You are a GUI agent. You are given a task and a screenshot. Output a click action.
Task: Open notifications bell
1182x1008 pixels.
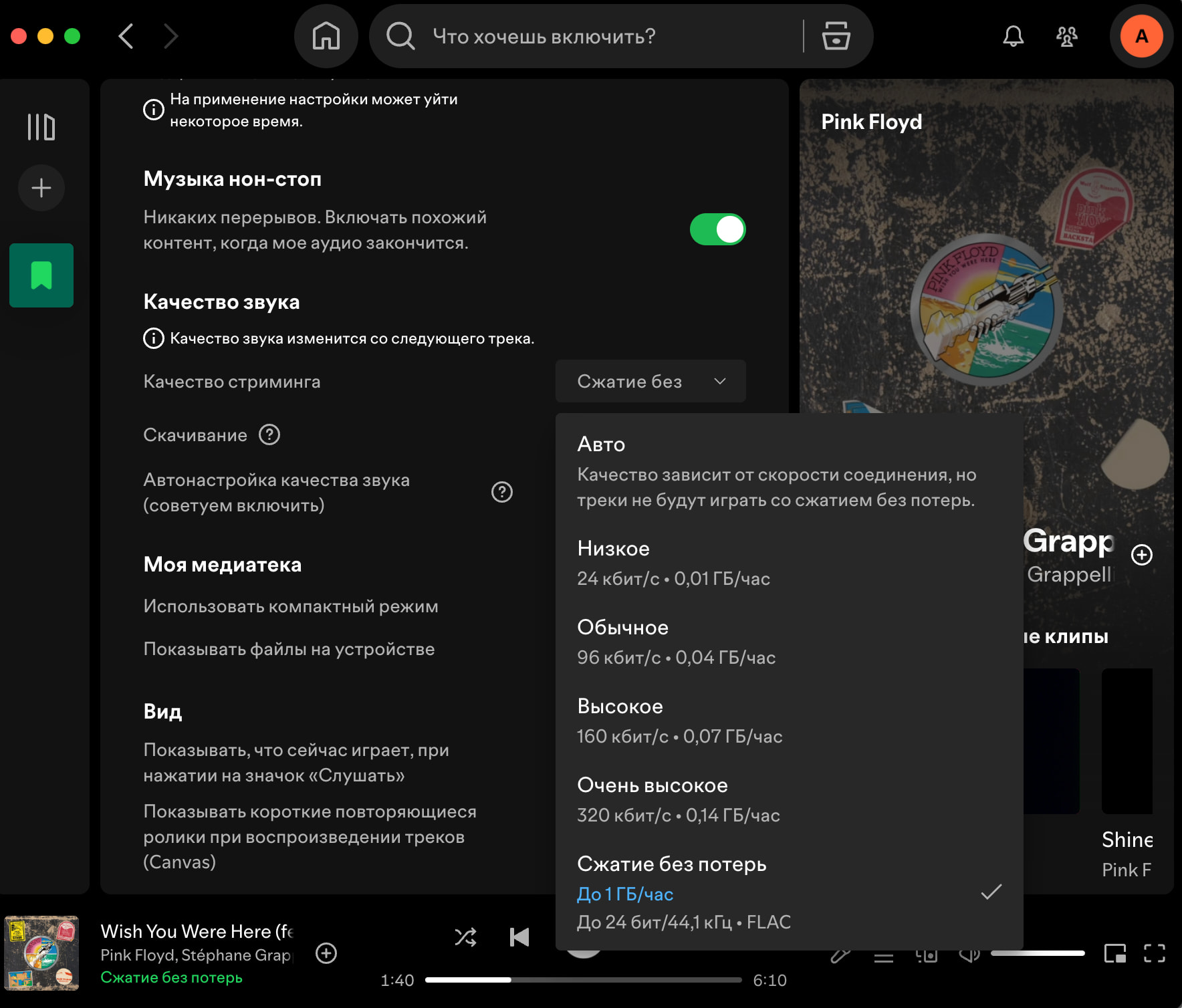point(1013,36)
